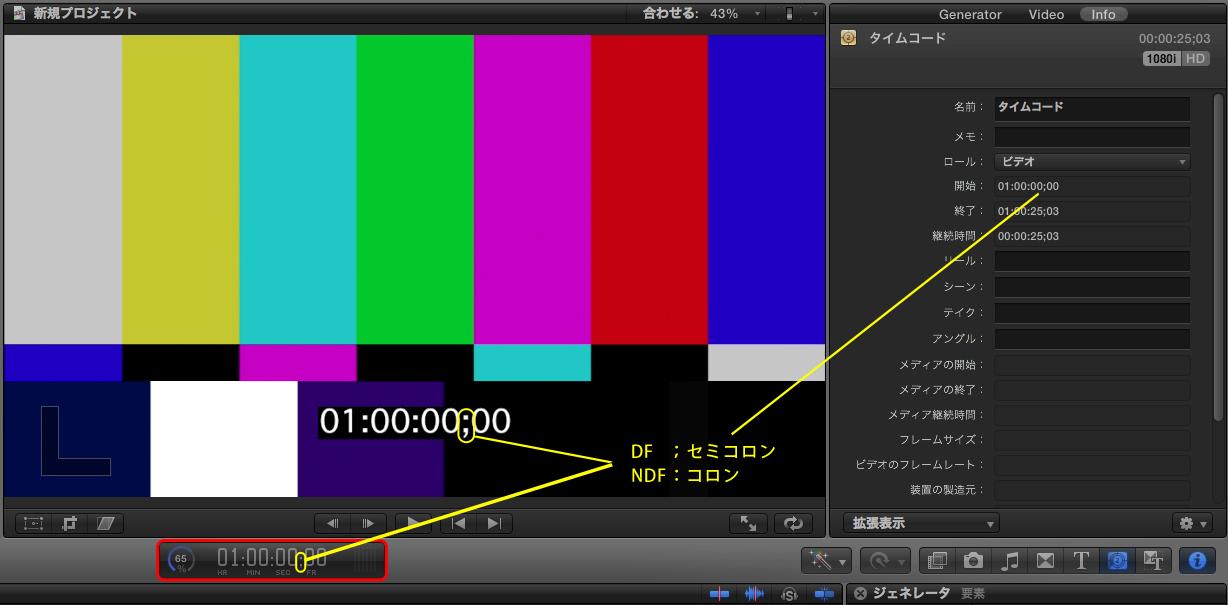Open the inspector gear action menu

pyautogui.click(x=1192, y=523)
